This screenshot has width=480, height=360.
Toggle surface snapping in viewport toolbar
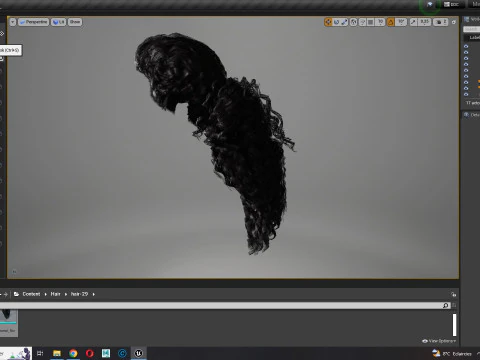(x=362, y=22)
